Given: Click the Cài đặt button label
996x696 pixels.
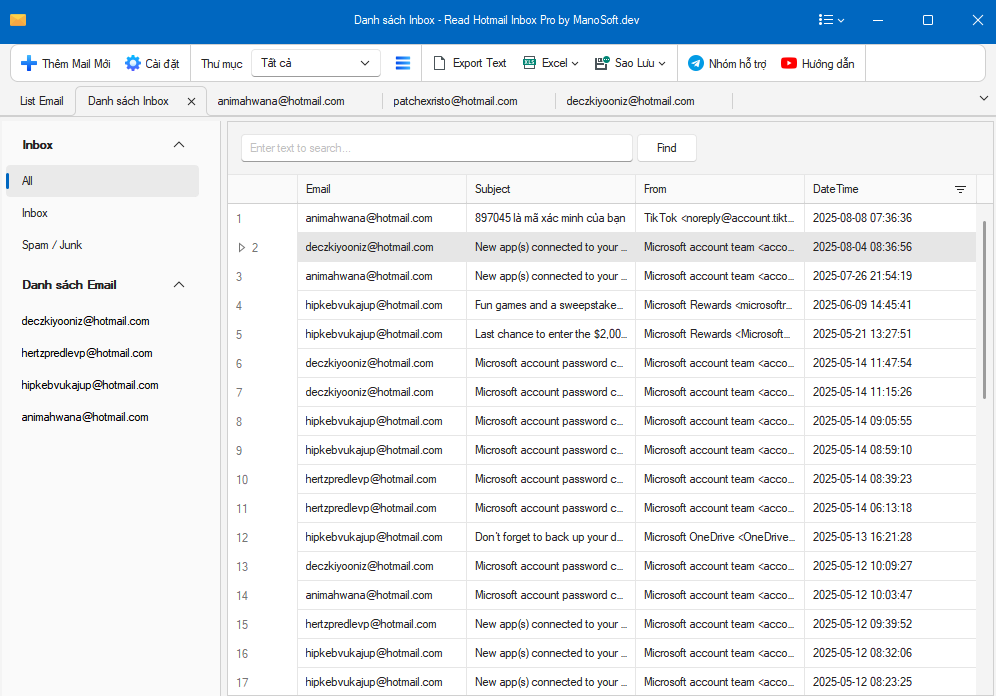Looking at the screenshot, I should click(162, 64).
